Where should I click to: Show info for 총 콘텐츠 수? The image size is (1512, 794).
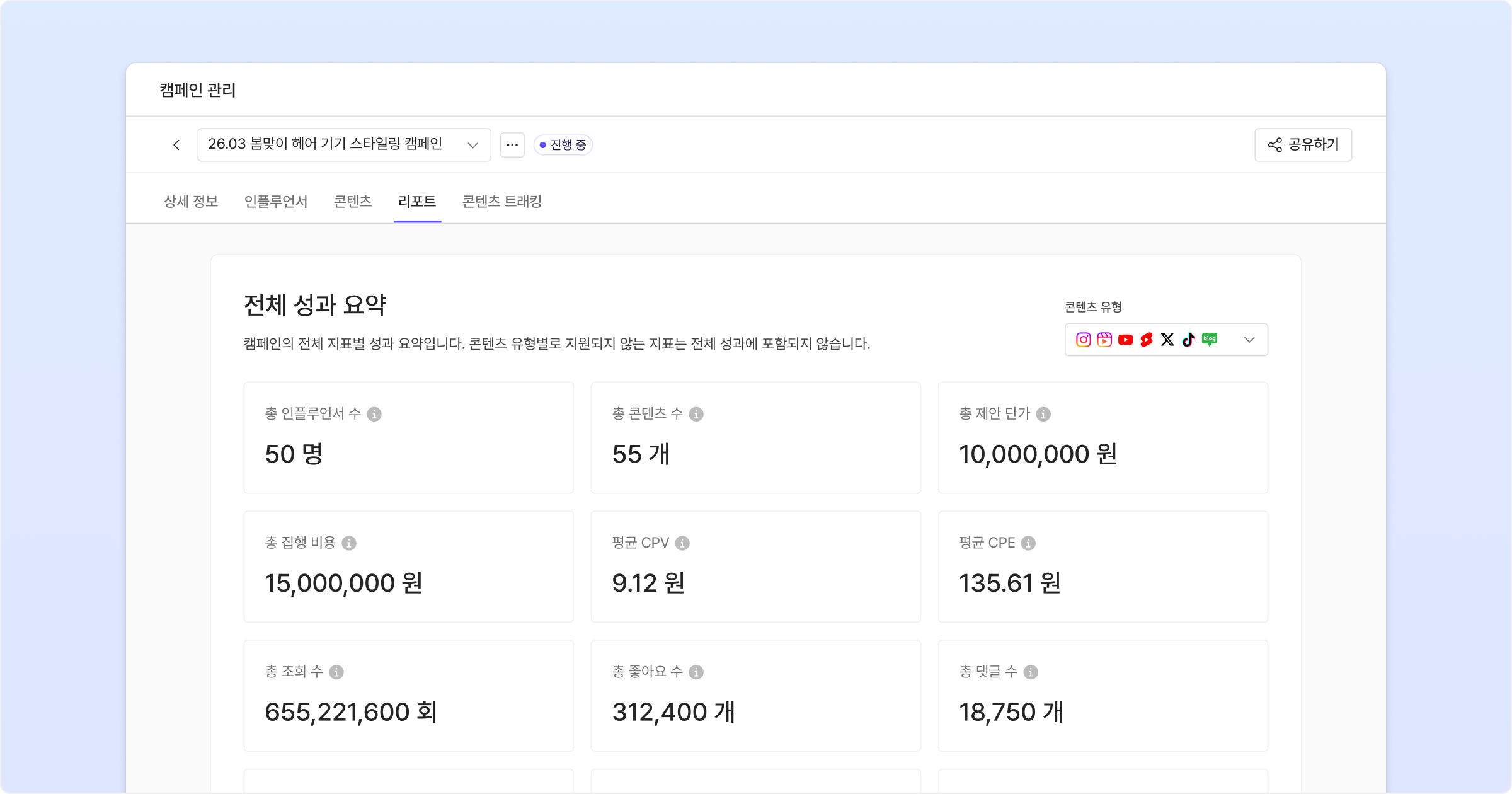coord(696,414)
